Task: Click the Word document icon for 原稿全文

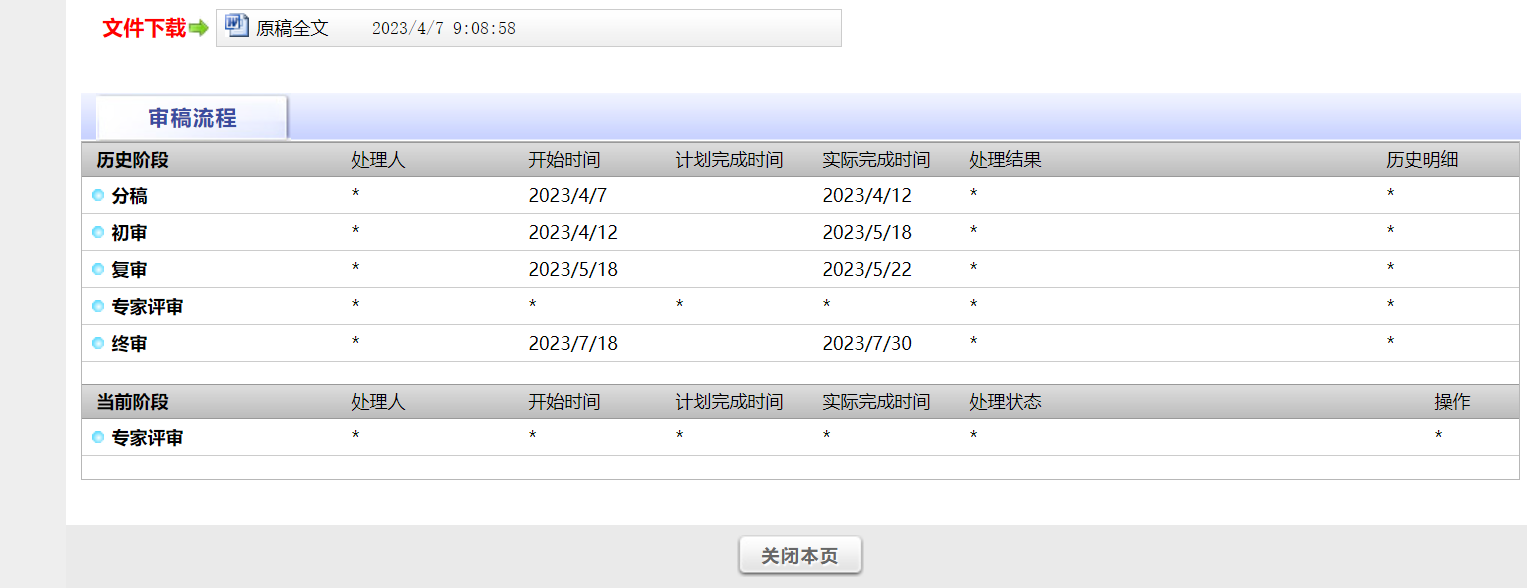Action: point(237,26)
